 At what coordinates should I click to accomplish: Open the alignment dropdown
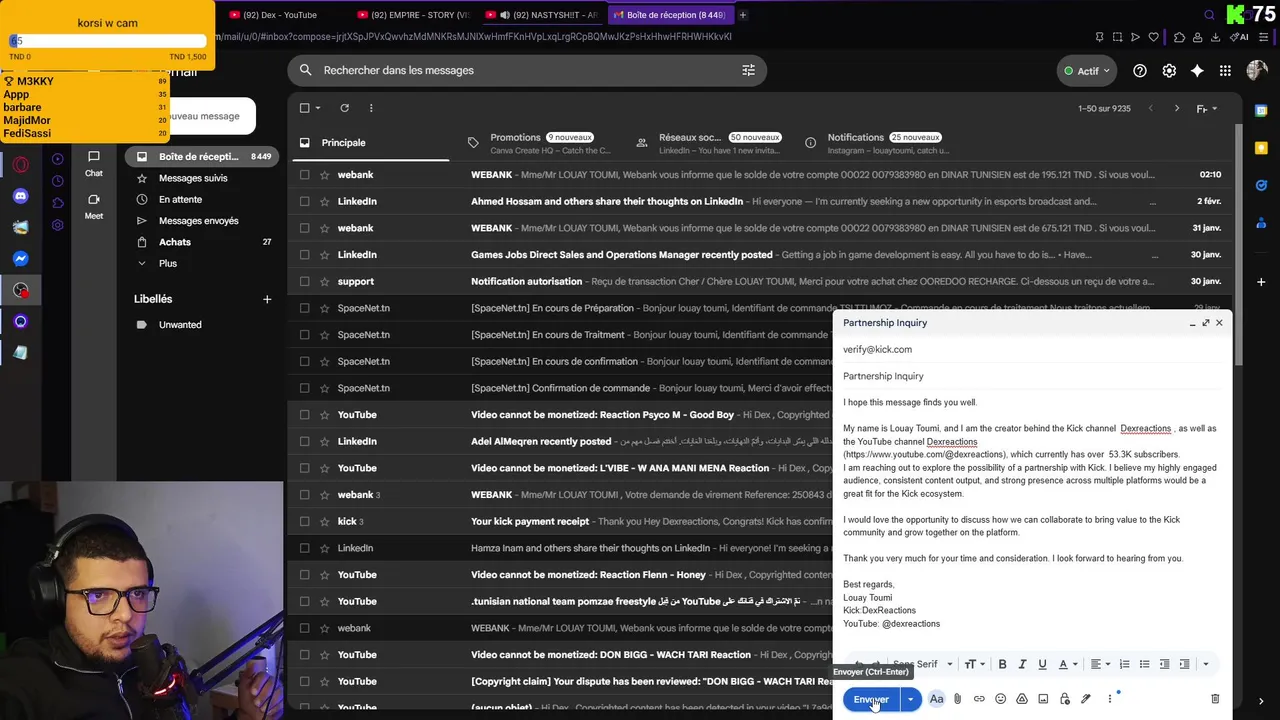click(1099, 664)
